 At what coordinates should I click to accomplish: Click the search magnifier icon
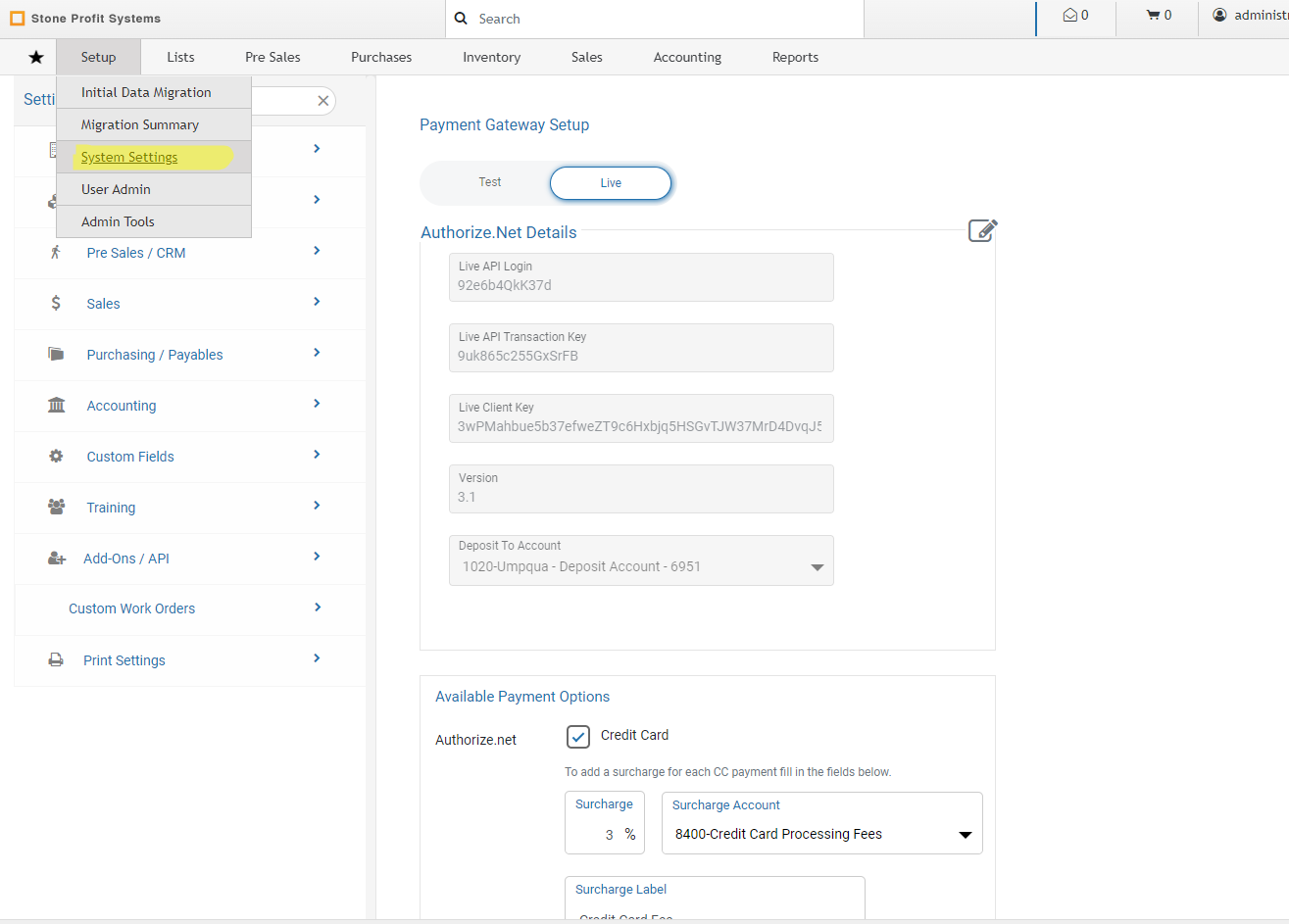tap(461, 19)
